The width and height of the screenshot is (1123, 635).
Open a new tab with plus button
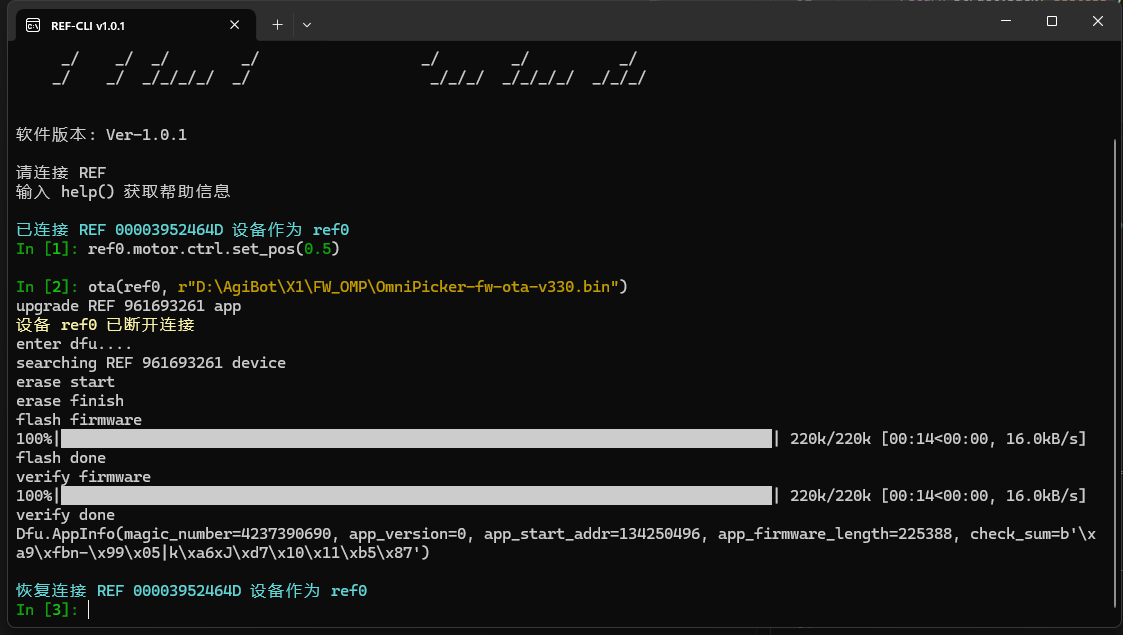point(277,24)
